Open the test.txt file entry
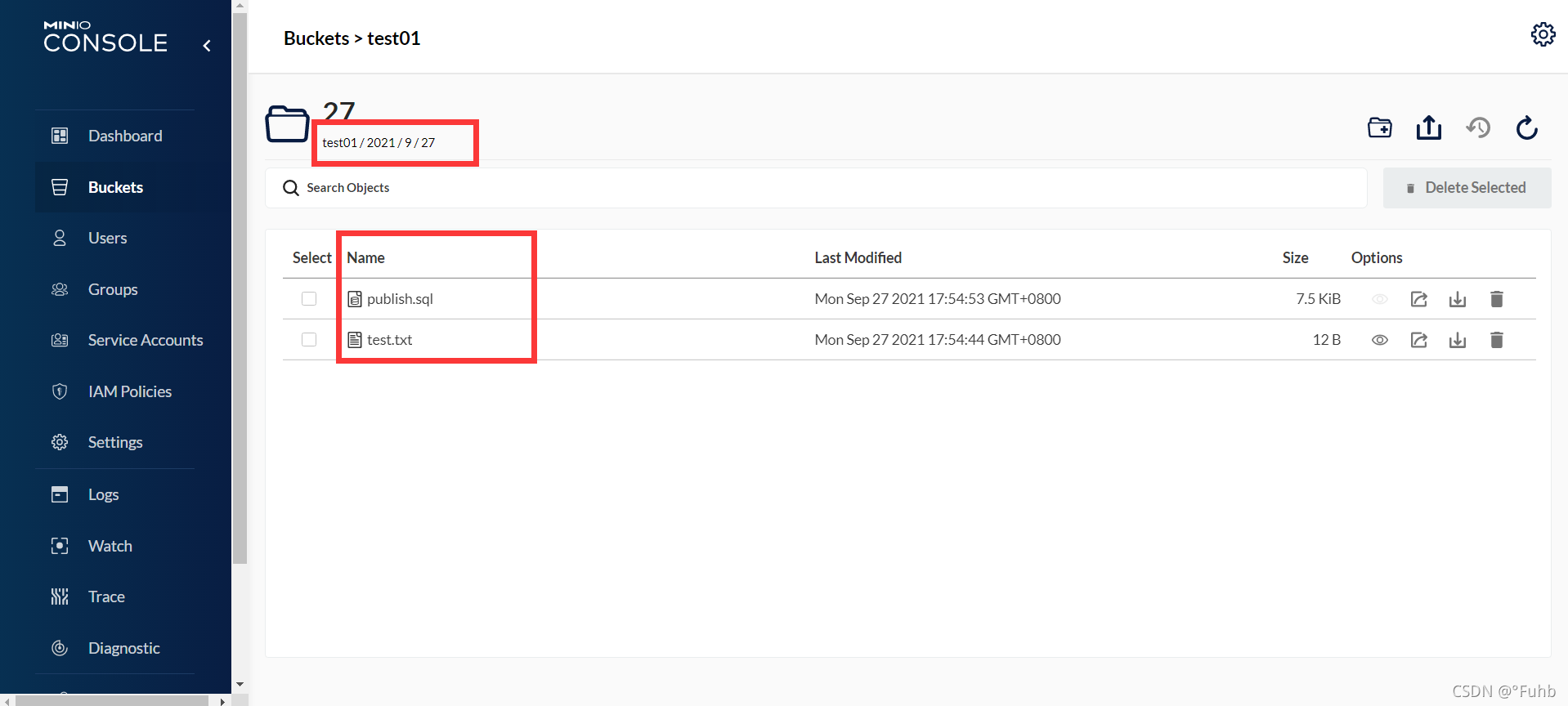Viewport: 1568px width, 706px height. pos(389,340)
